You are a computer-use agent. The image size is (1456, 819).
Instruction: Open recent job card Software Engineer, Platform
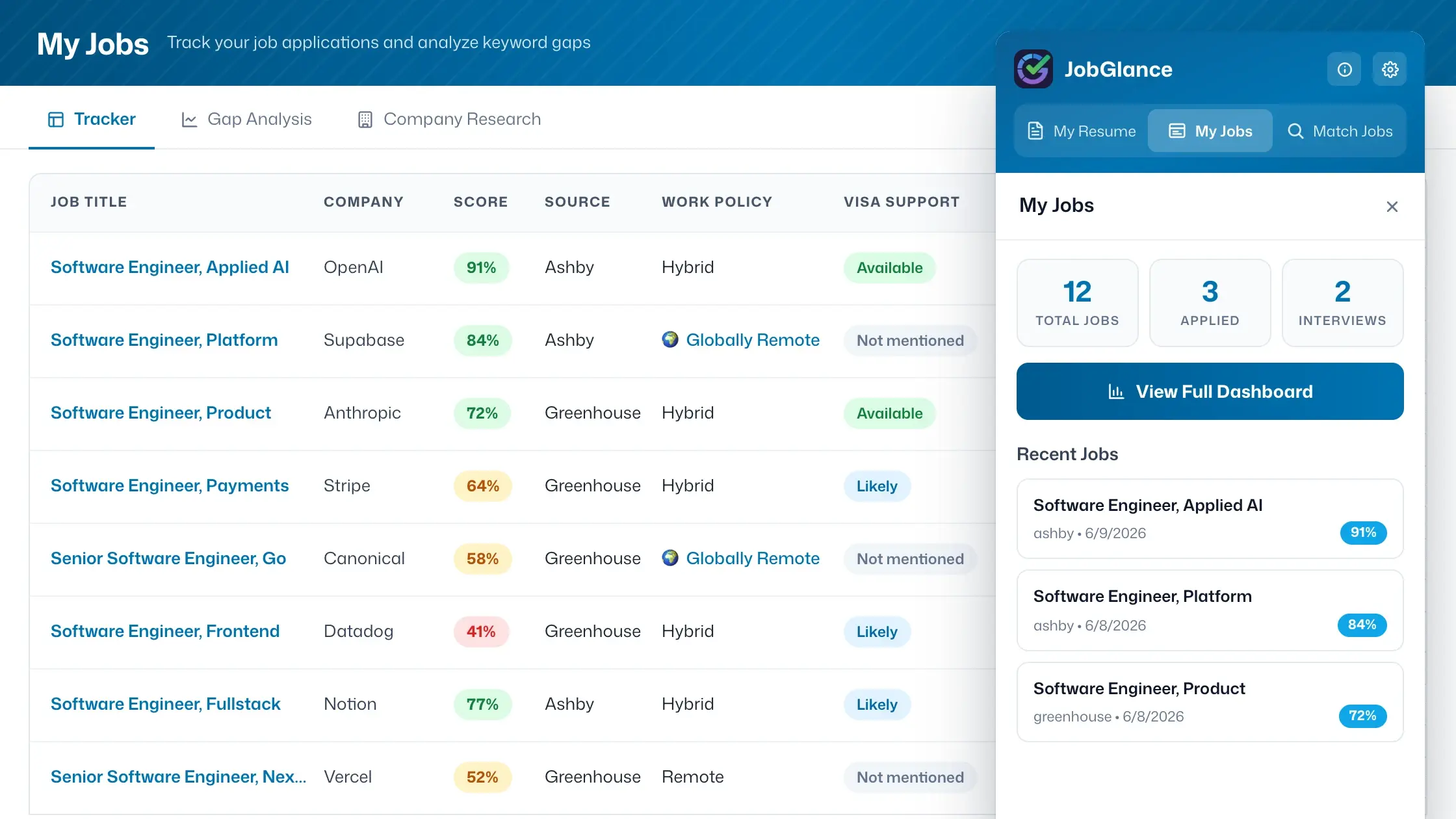click(1210, 610)
